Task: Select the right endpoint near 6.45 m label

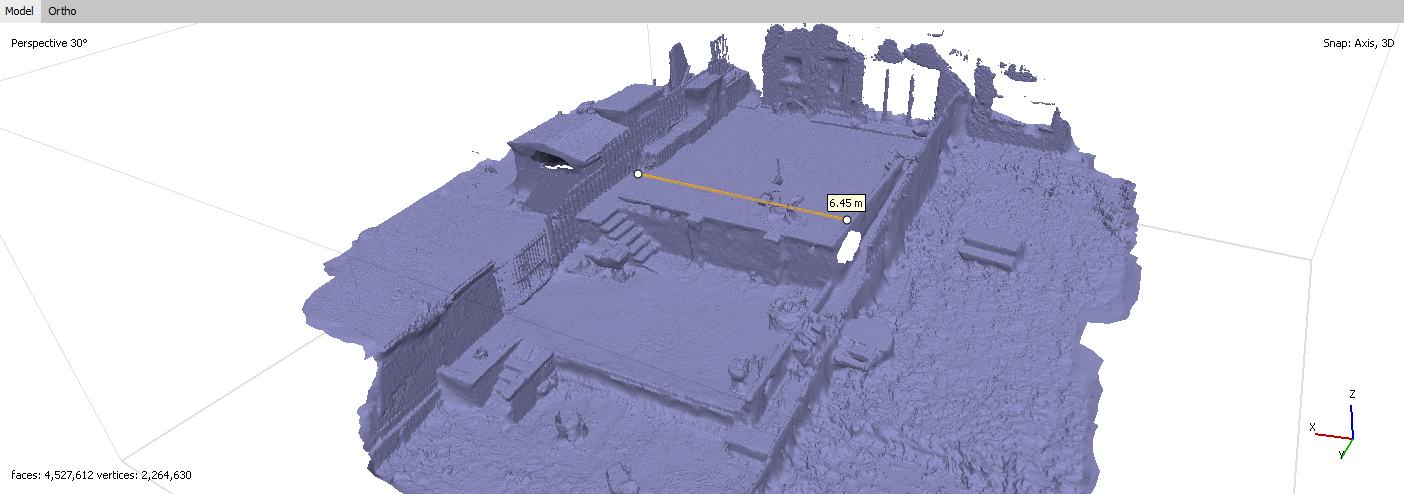Action: pyautogui.click(x=847, y=220)
